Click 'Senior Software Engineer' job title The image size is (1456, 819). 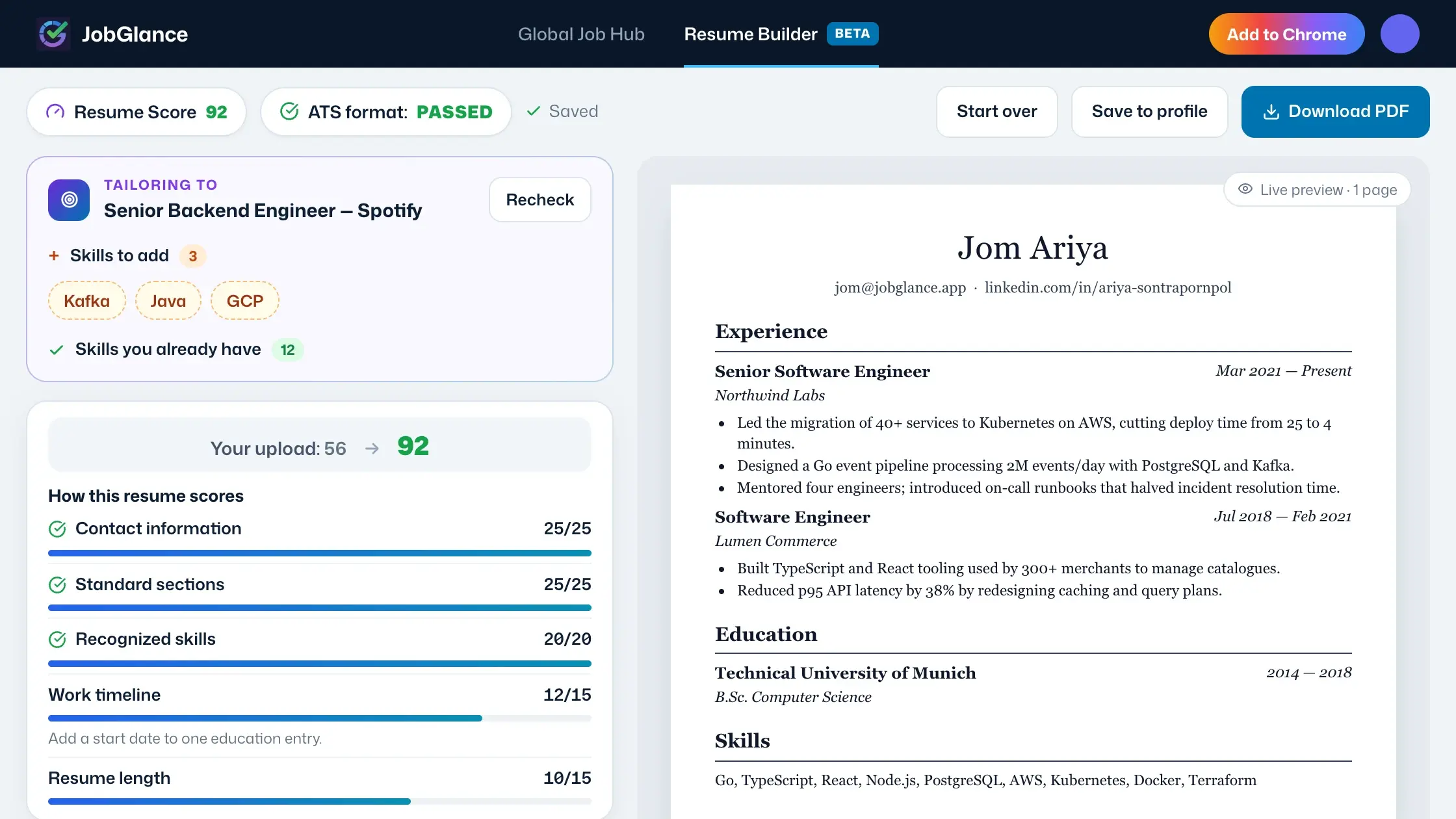[x=822, y=371]
